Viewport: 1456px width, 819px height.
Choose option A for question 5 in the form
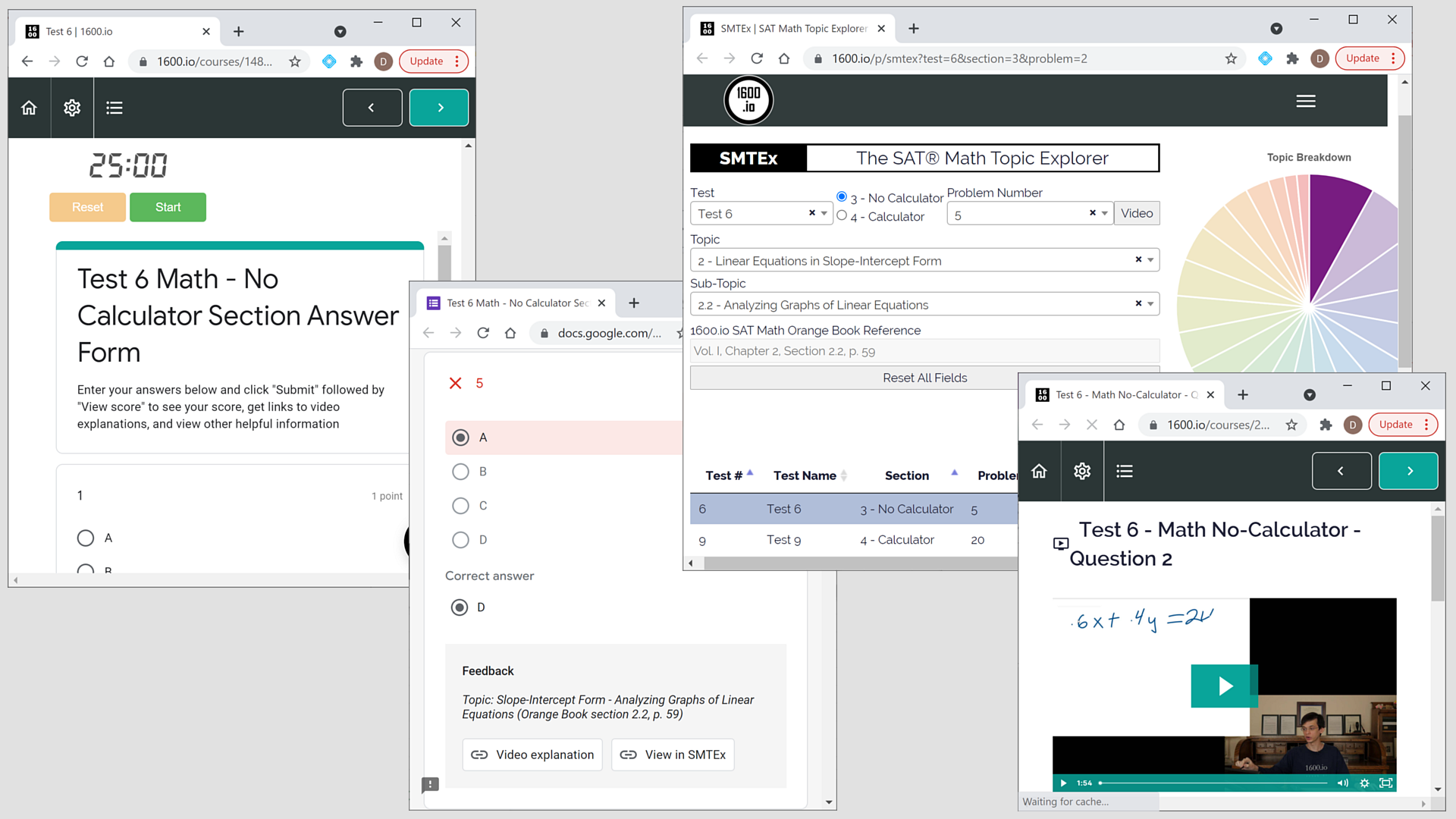460,438
